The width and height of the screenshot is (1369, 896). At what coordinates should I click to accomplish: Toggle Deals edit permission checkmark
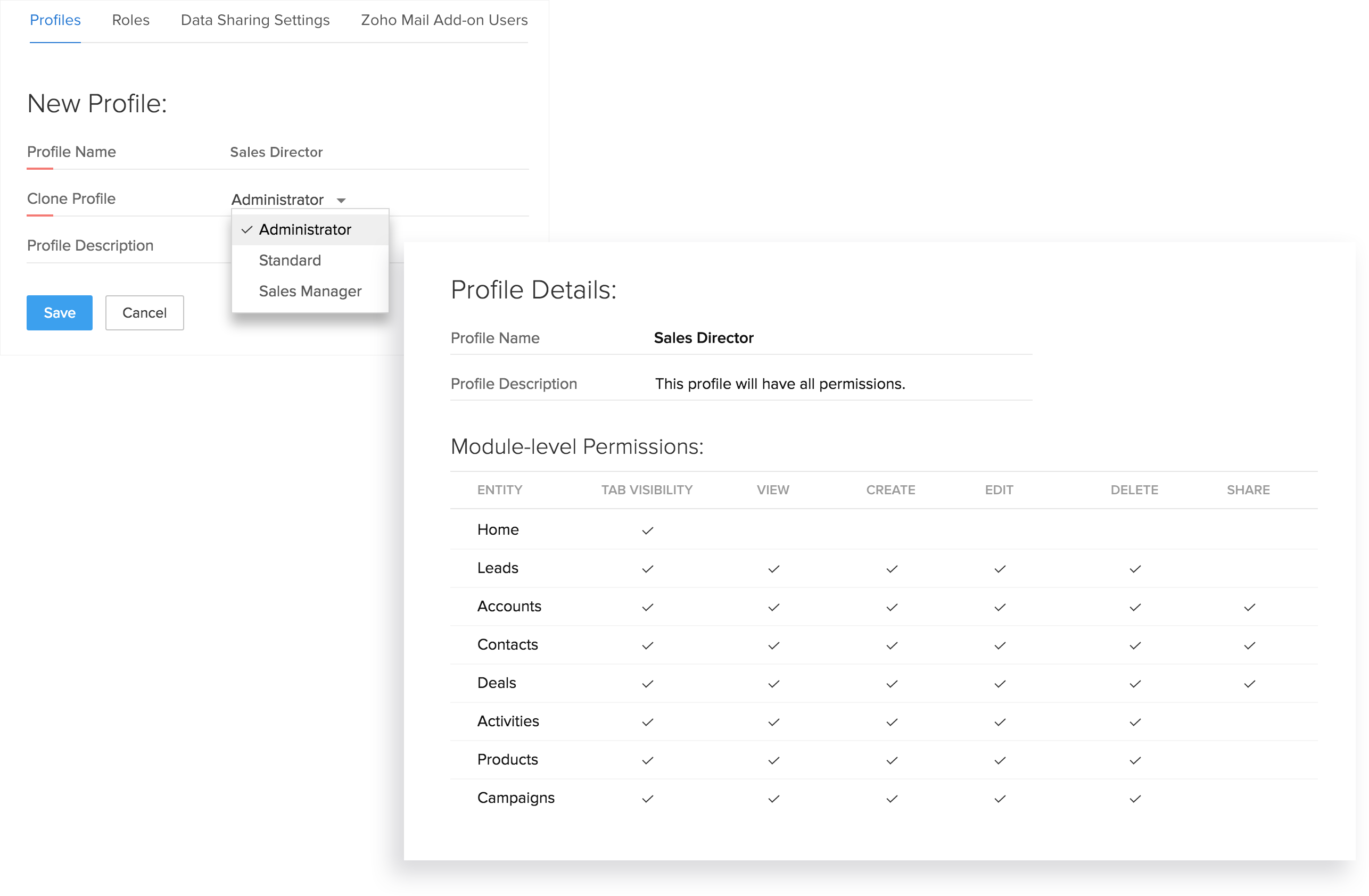coord(1000,684)
